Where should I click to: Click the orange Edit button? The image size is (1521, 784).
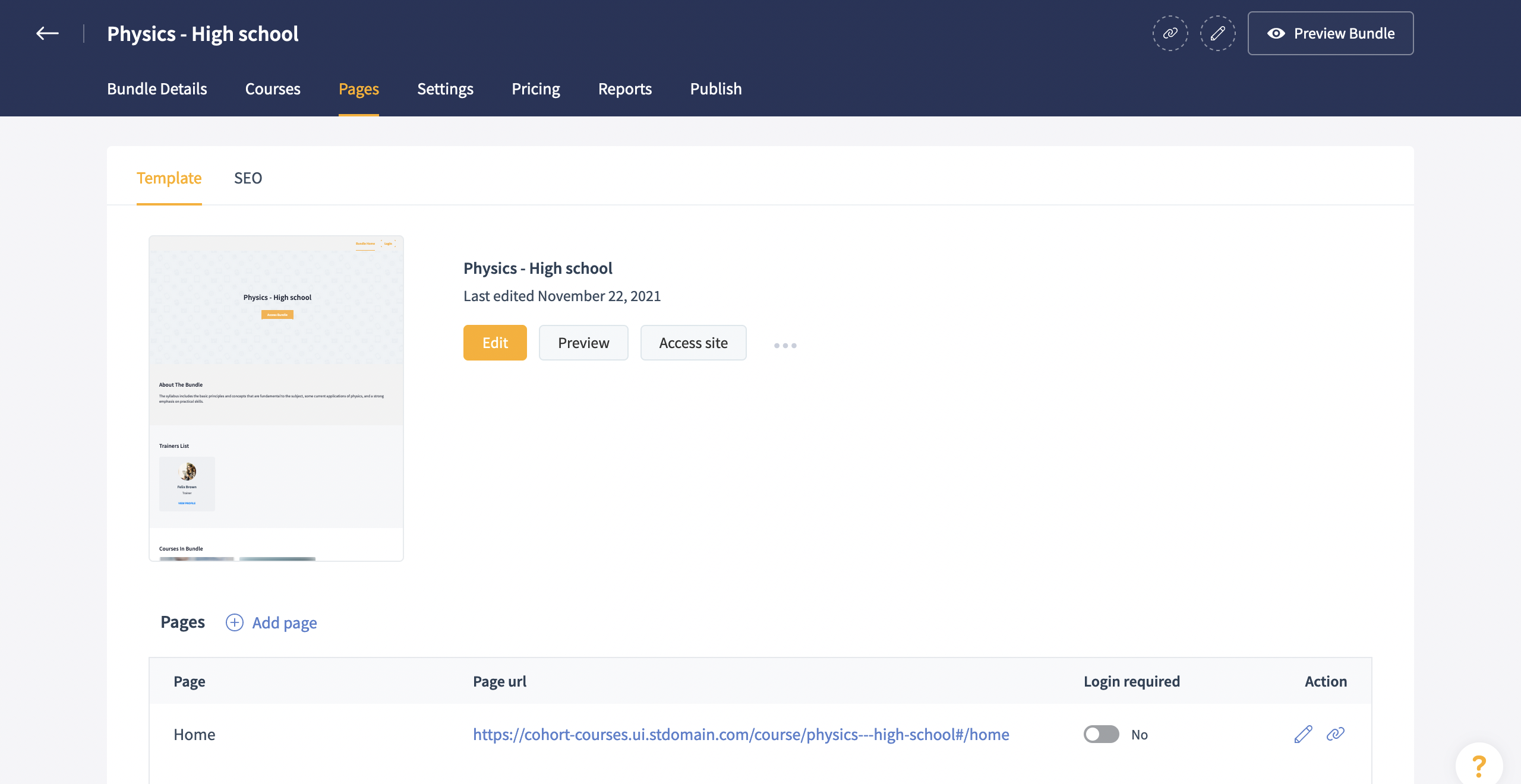click(x=495, y=343)
